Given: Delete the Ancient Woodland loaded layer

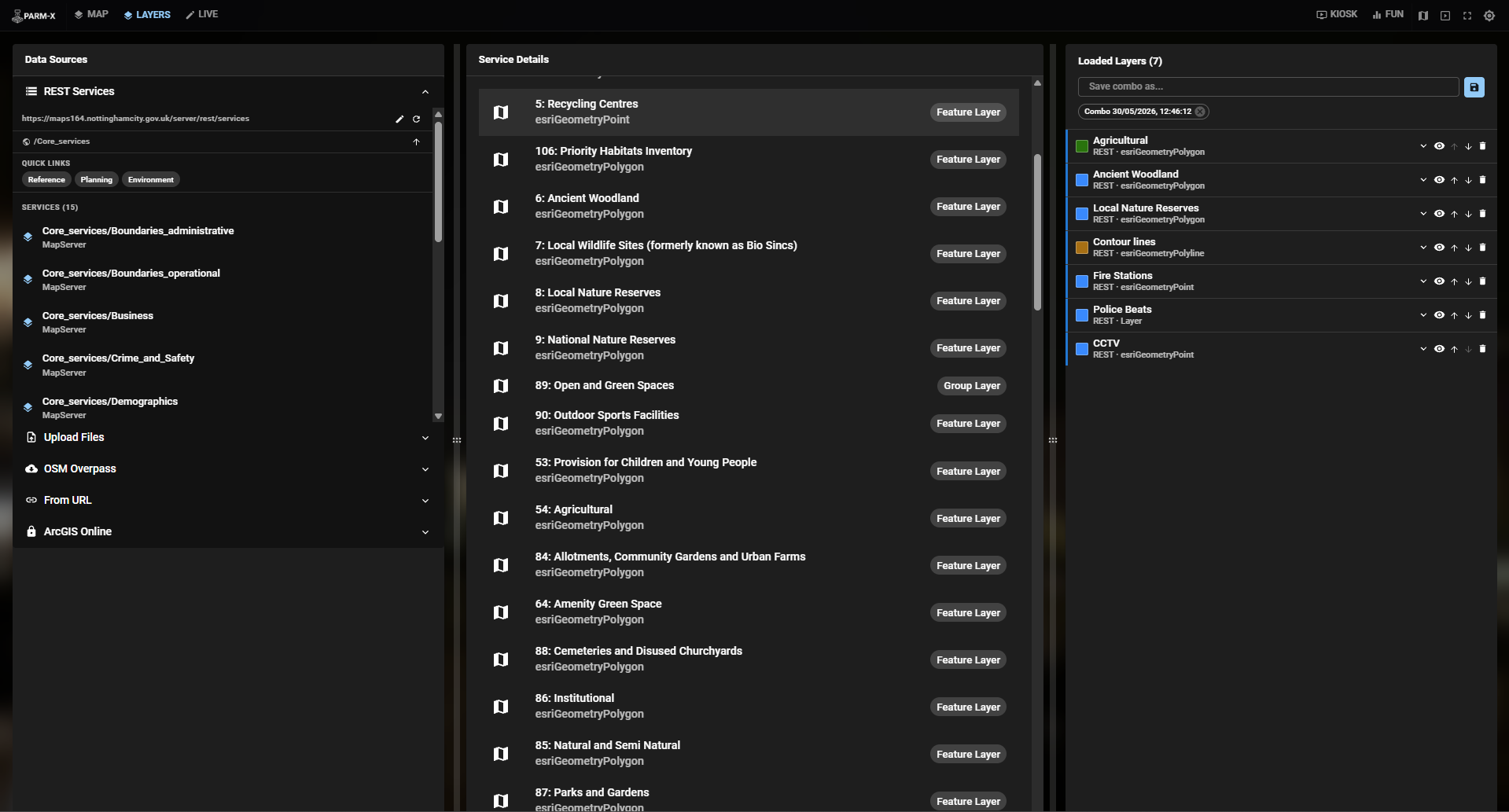Looking at the screenshot, I should [1483, 180].
